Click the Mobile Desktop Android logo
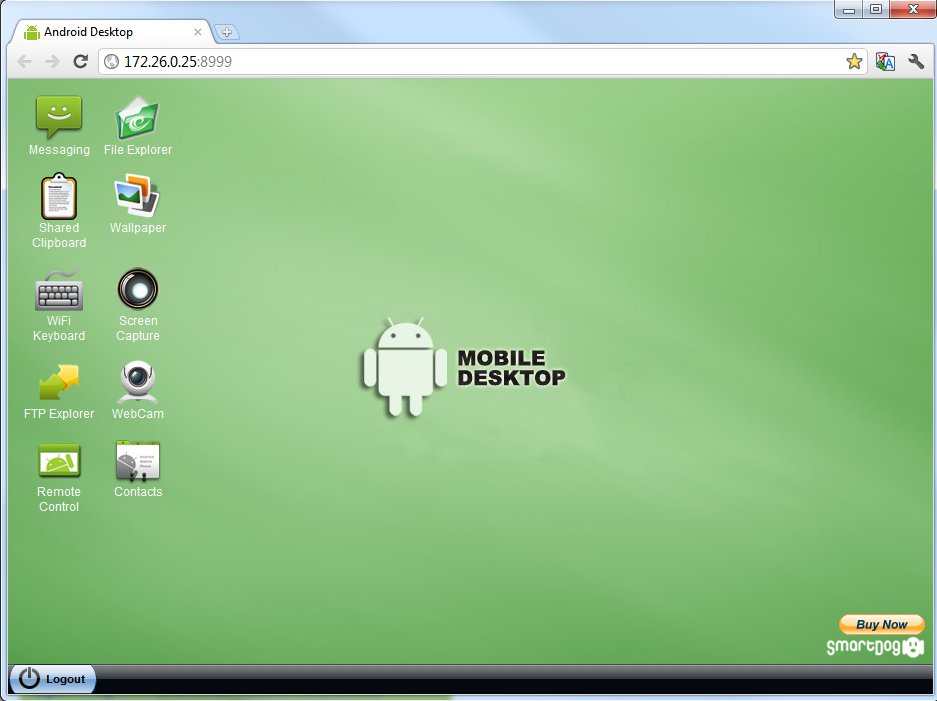Viewport: 937px width, 701px height. pyautogui.click(x=464, y=367)
